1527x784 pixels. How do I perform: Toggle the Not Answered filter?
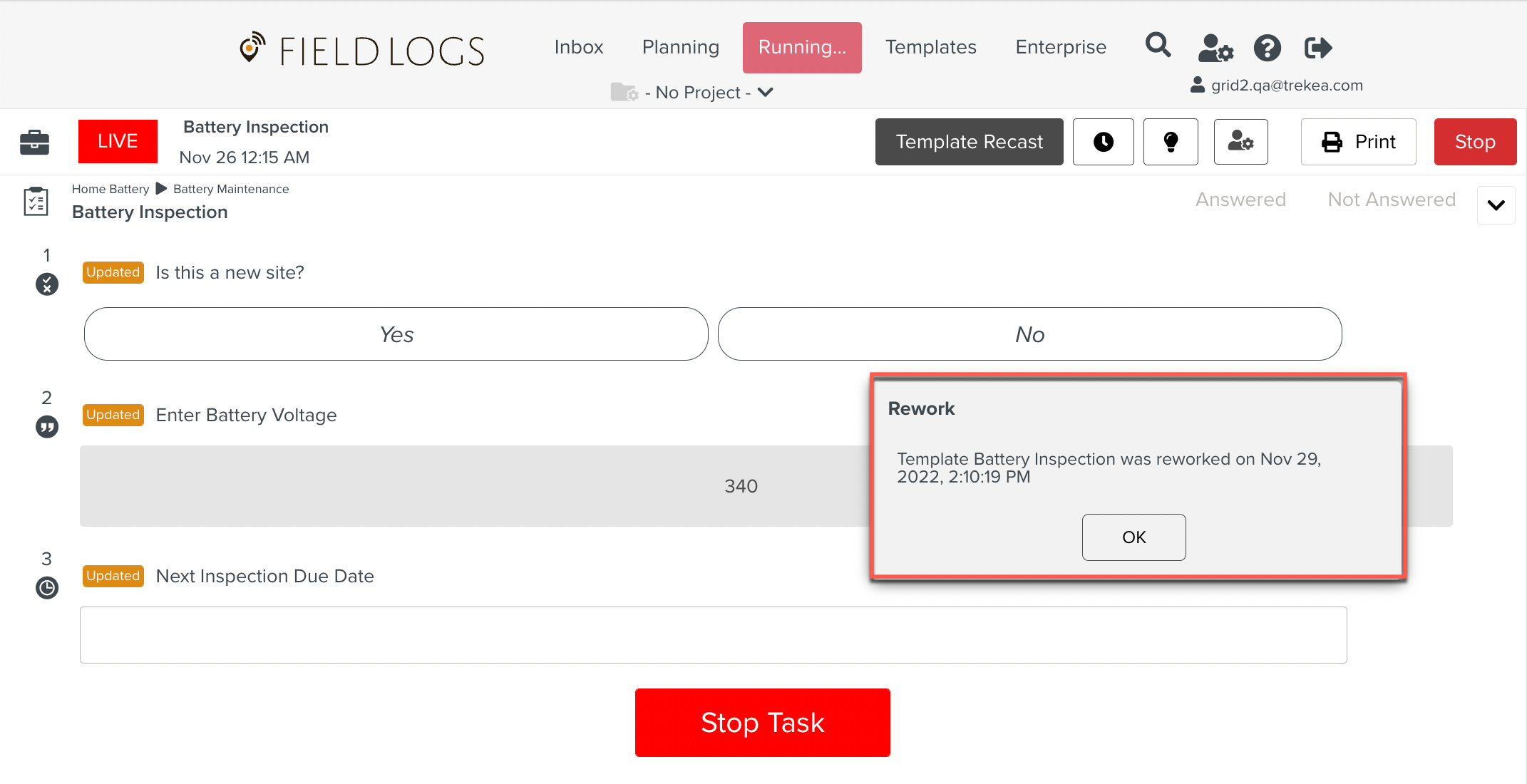pyautogui.click(x=1391, y=200)
